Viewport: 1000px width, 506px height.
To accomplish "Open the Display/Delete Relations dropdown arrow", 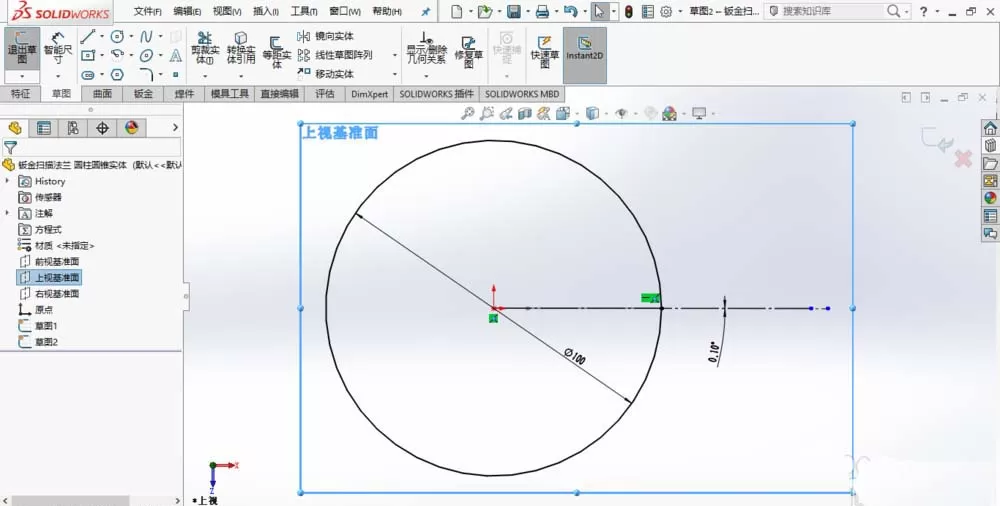I will pyautogui.click(x=426, y=75).
